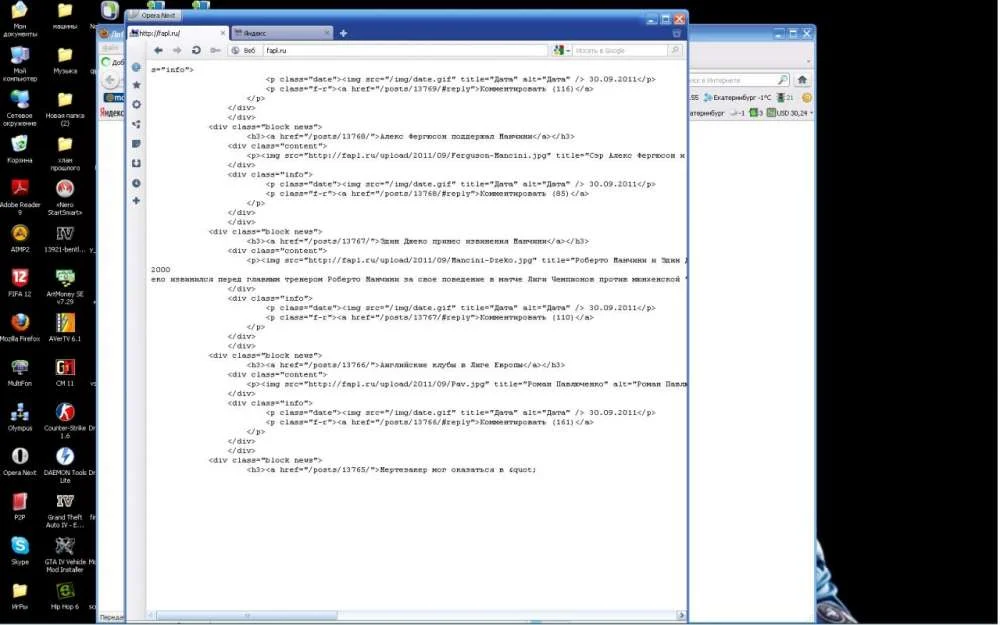Image resolution: width=1000 pixels, height=625 pixels.
Task: Open the Google search engine dropdown
Action: [561, 50]
